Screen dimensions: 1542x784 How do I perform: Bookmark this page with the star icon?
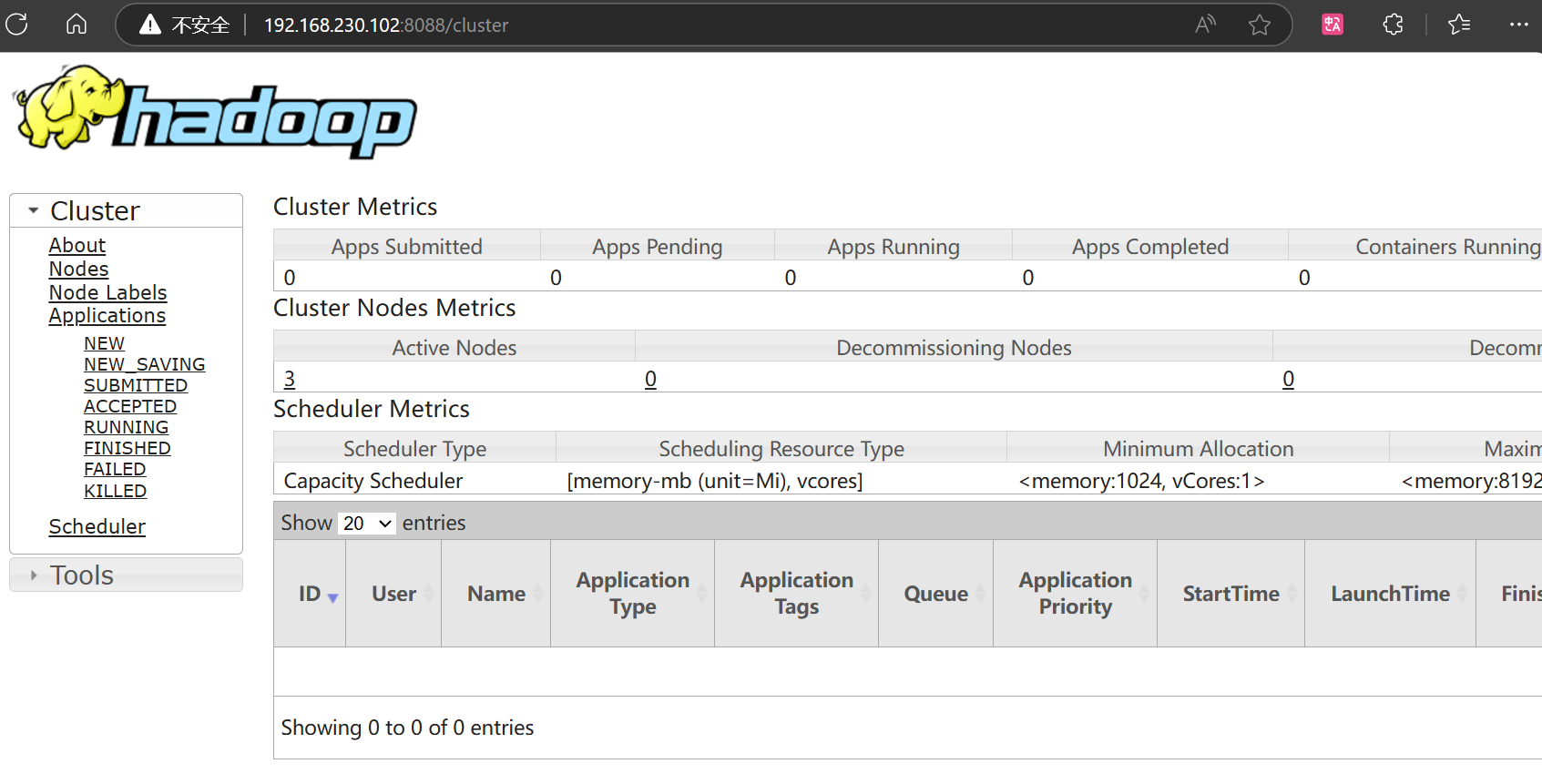point(1260,25)
